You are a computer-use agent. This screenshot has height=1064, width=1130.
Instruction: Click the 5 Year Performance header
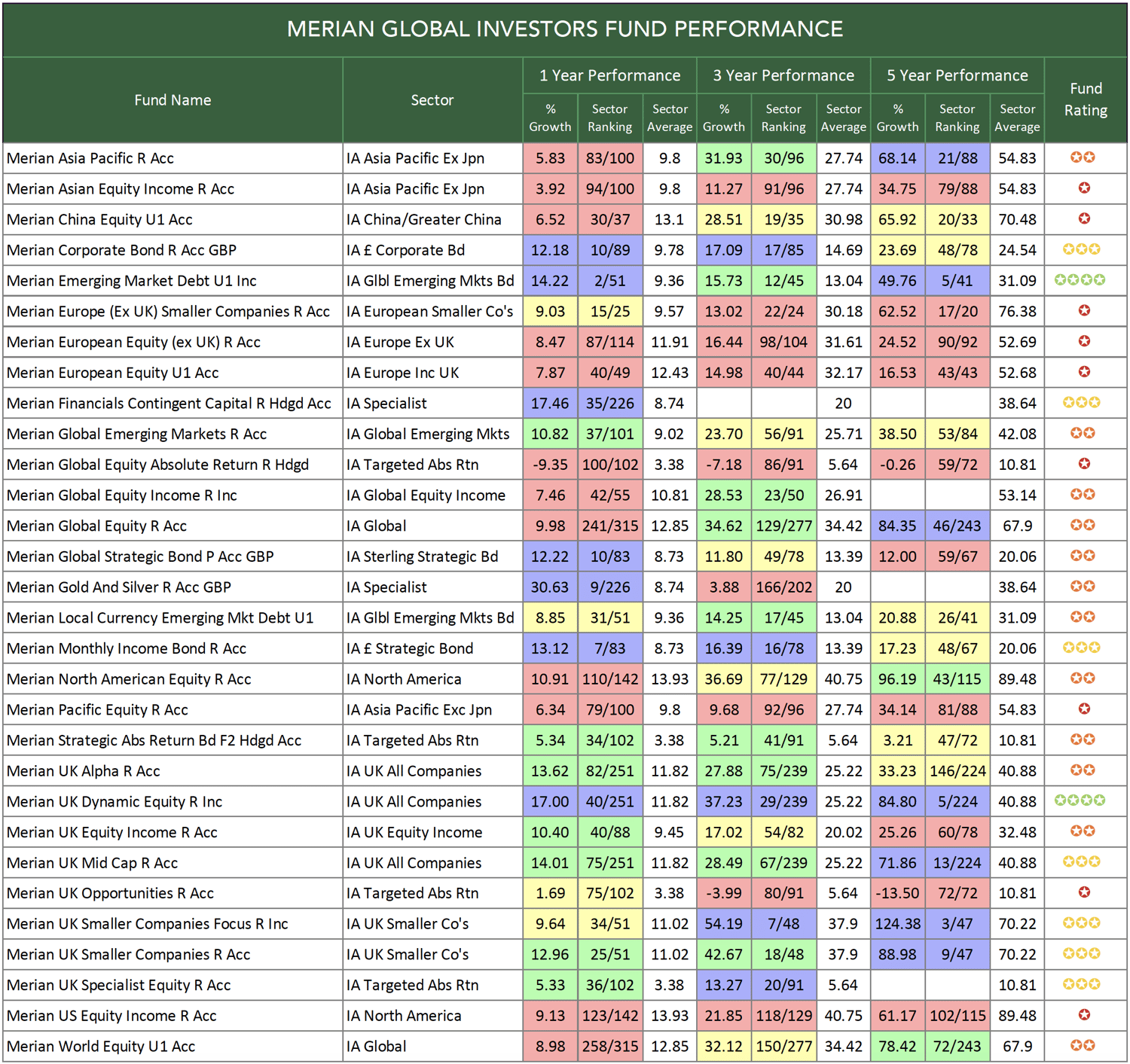point(957,75)
